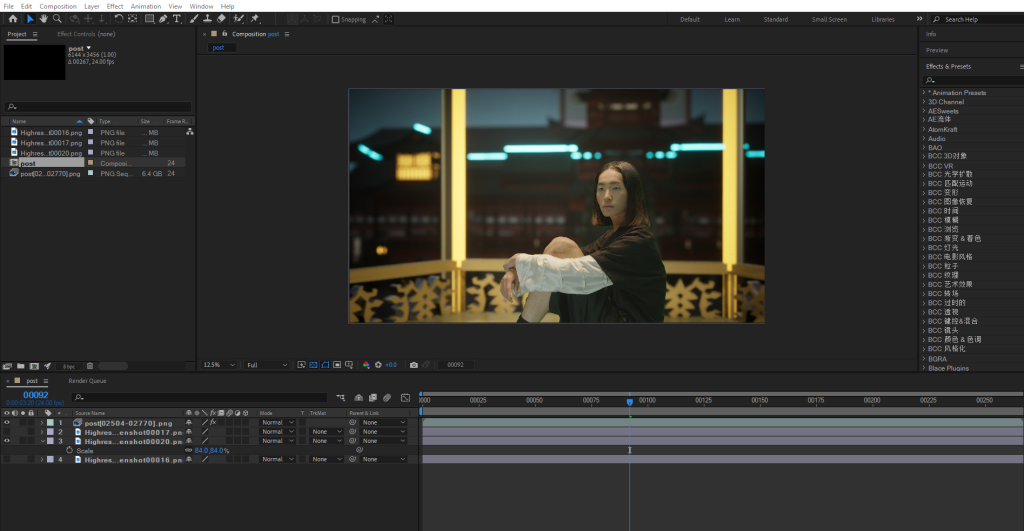Open the Effect menu
The width and height of the screenshot is (1024, 531).
115,6
